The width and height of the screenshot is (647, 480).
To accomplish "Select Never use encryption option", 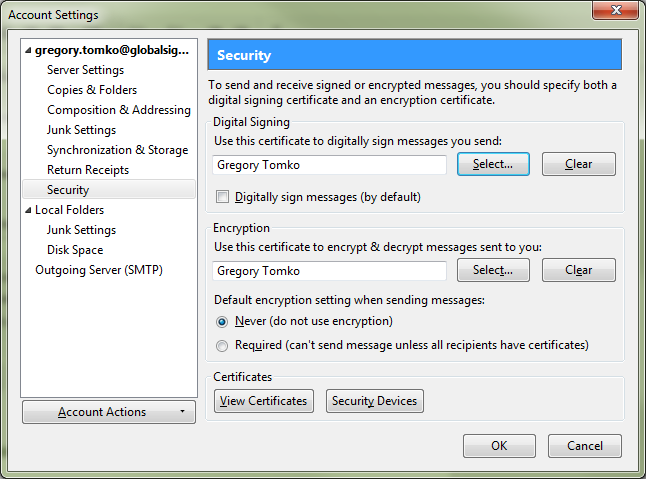I will 222,321.
